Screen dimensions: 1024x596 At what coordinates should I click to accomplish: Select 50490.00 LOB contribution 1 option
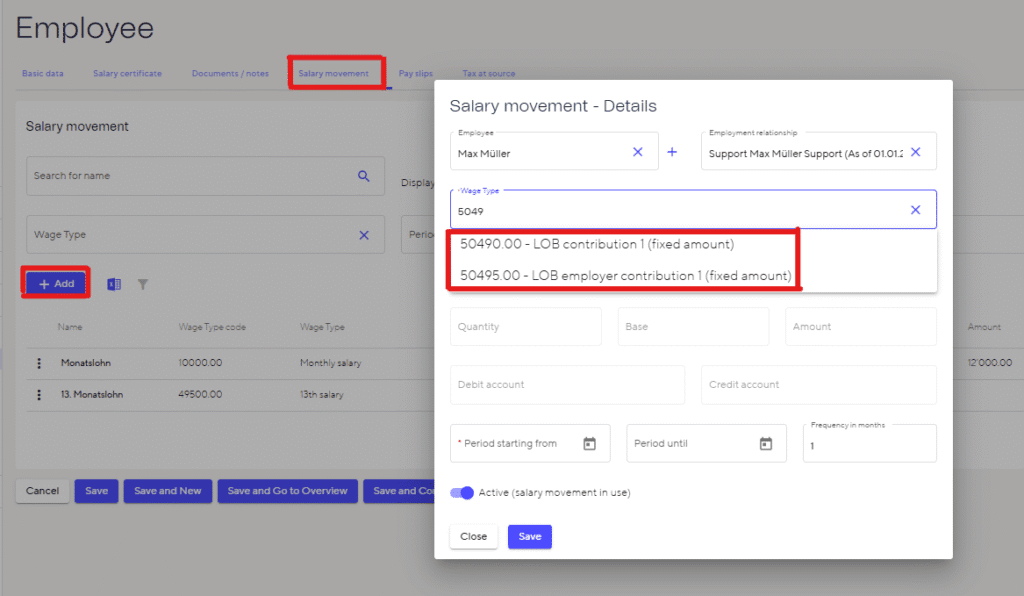[x=596, y=244]
